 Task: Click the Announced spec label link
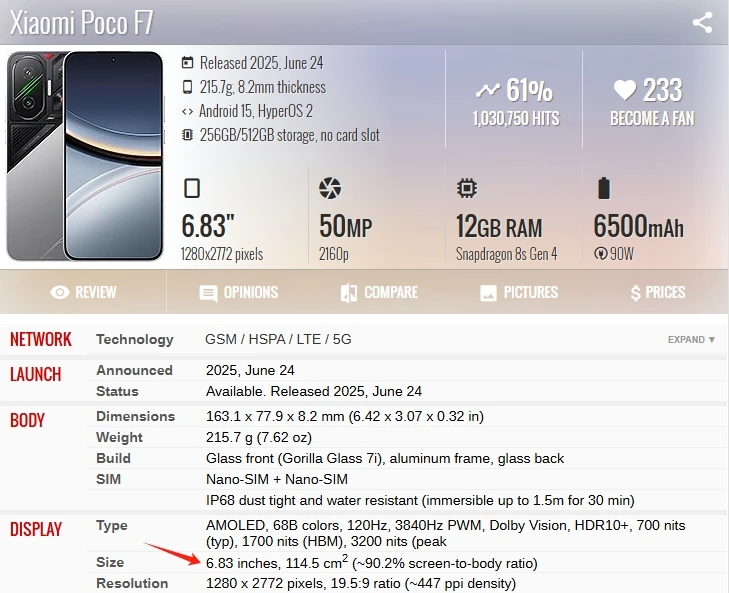134,370
